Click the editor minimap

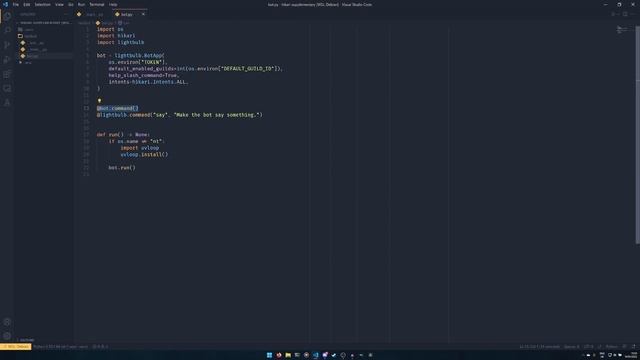(x=624, y=30)
